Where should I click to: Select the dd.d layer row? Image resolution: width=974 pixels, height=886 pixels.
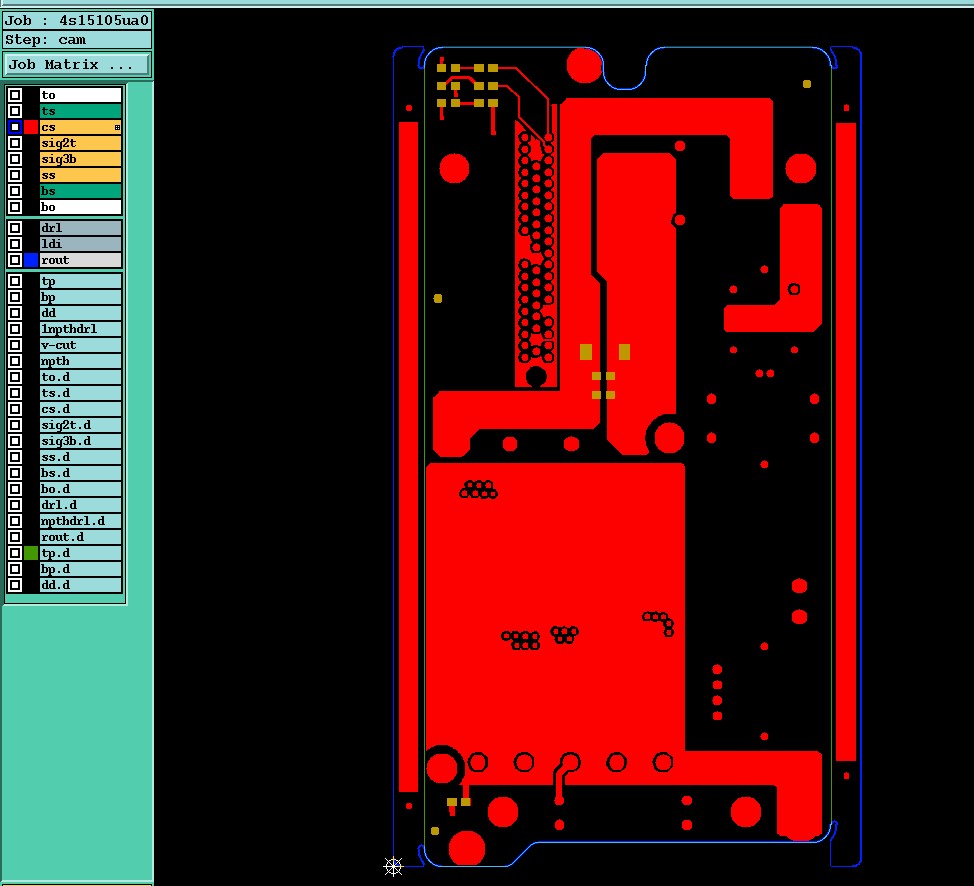81,585
